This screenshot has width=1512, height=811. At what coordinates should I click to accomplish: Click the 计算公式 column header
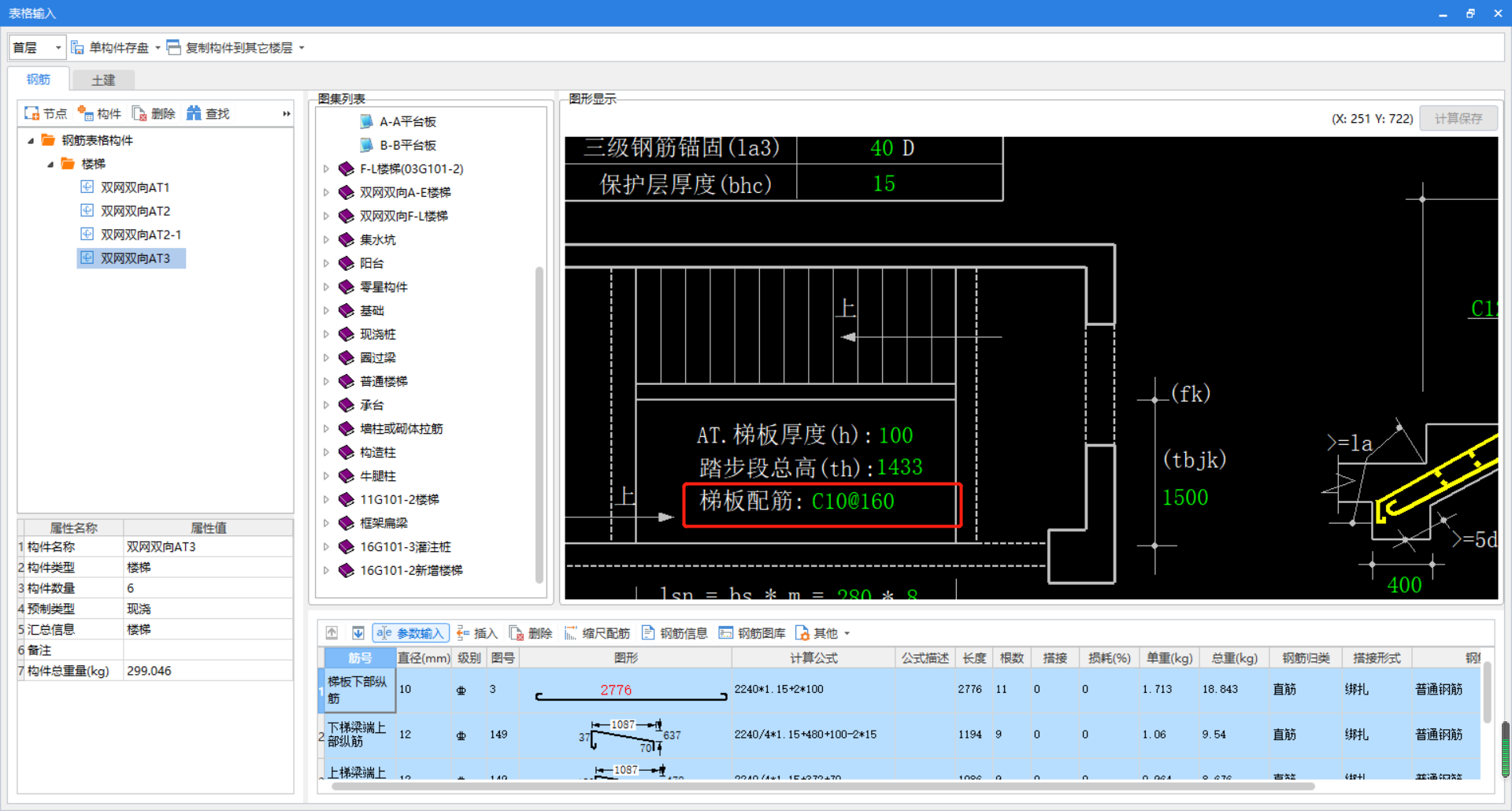click(813, 657)
